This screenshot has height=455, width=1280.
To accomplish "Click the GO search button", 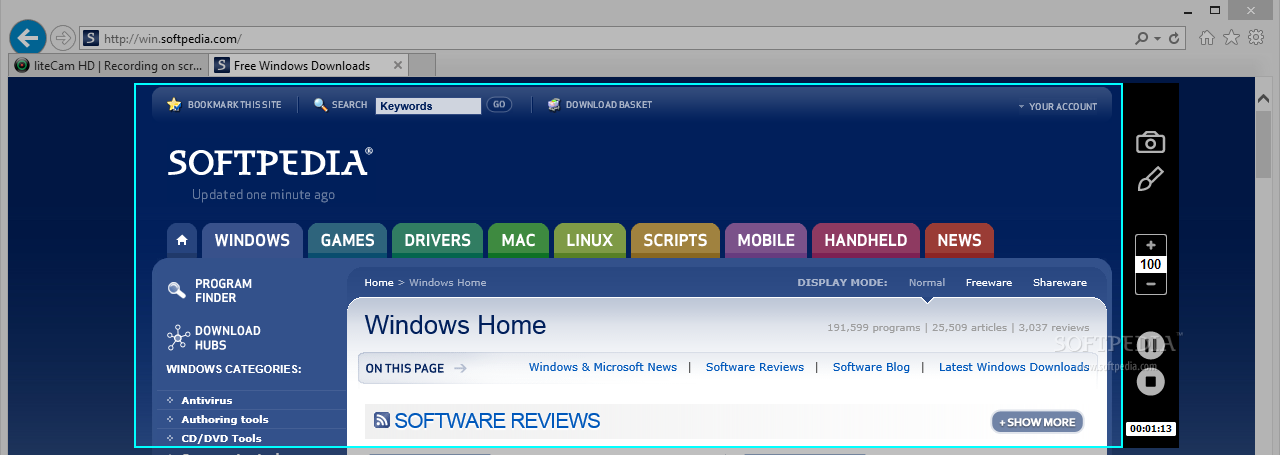I will pyautogui.click(x=499, y=105).
